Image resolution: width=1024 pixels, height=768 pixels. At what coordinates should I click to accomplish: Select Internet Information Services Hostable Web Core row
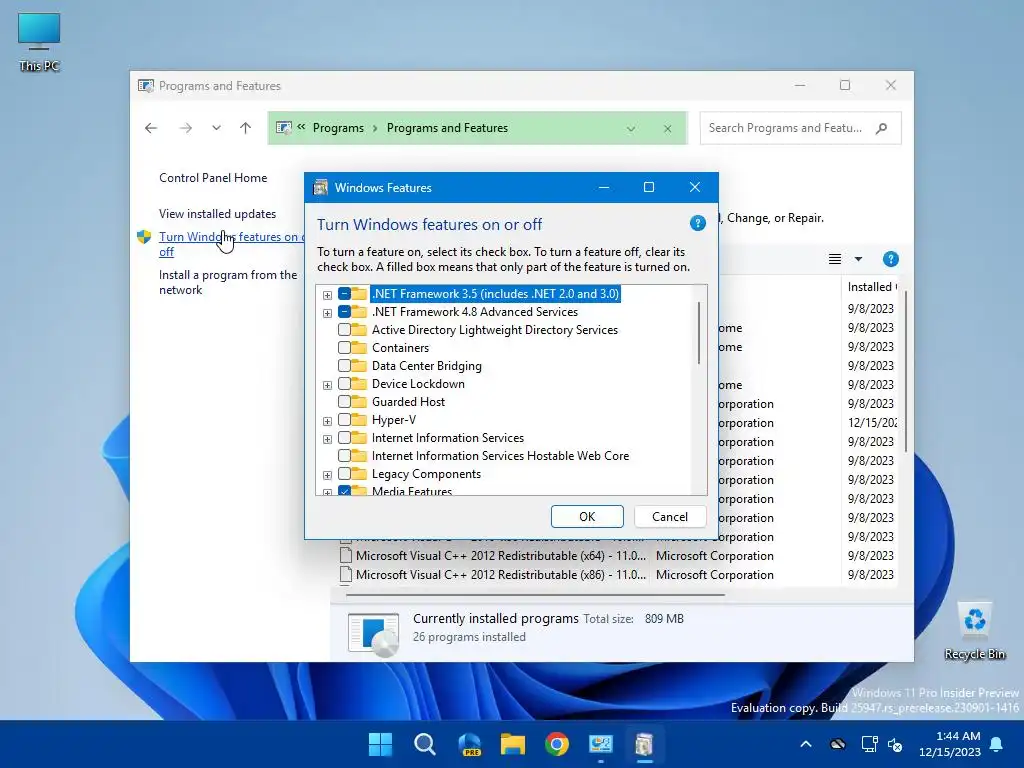tap(500, 456)
